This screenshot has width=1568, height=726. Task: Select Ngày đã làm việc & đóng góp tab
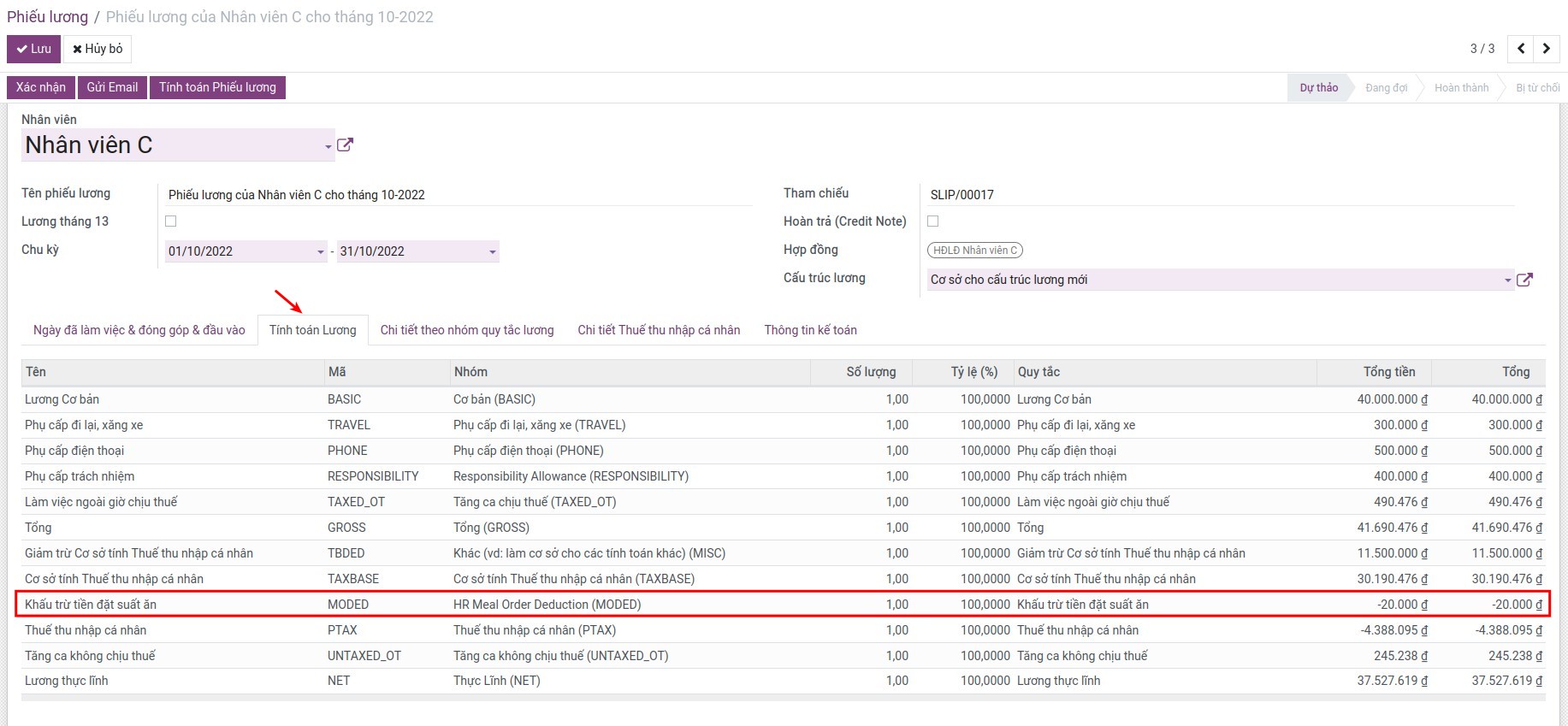pyautogui.click(x=139, y=330)
